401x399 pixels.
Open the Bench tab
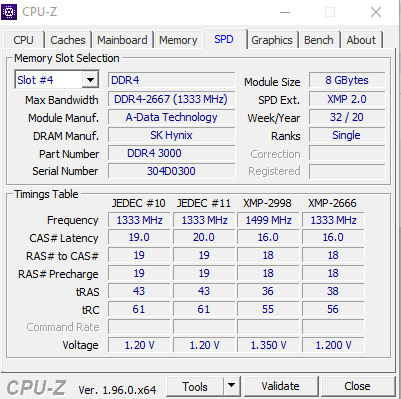(x=319, y=40)
